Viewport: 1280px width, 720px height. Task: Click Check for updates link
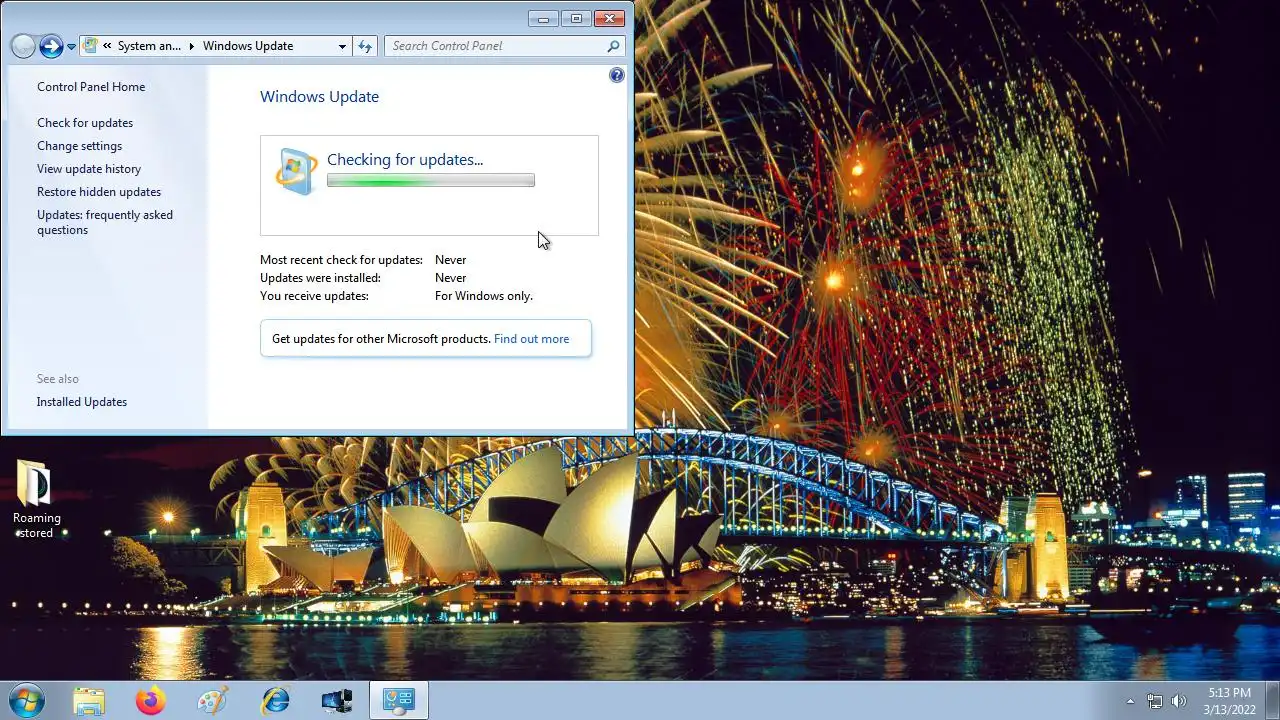[x=85, y=123]
